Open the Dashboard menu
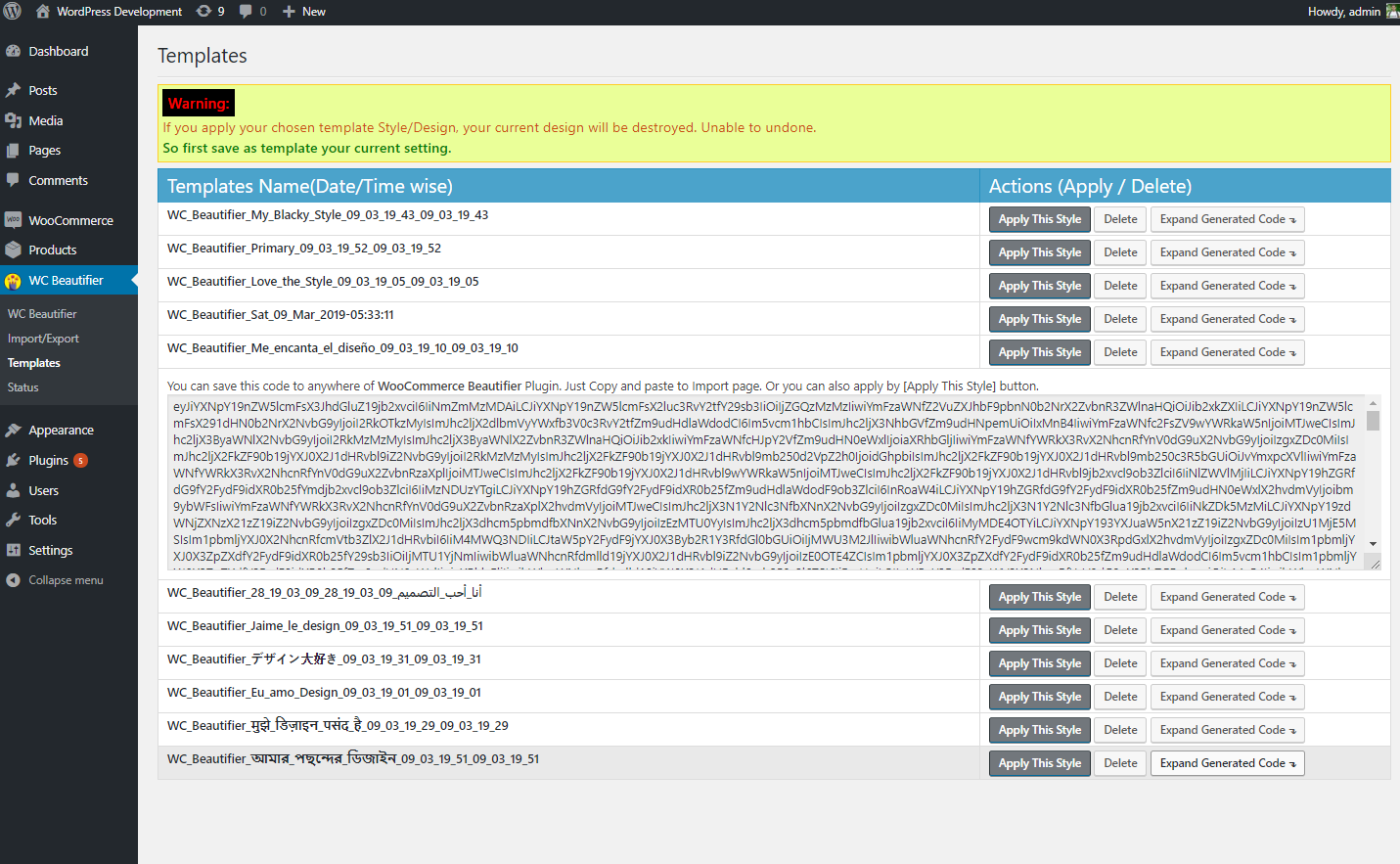 pos(59,51)
